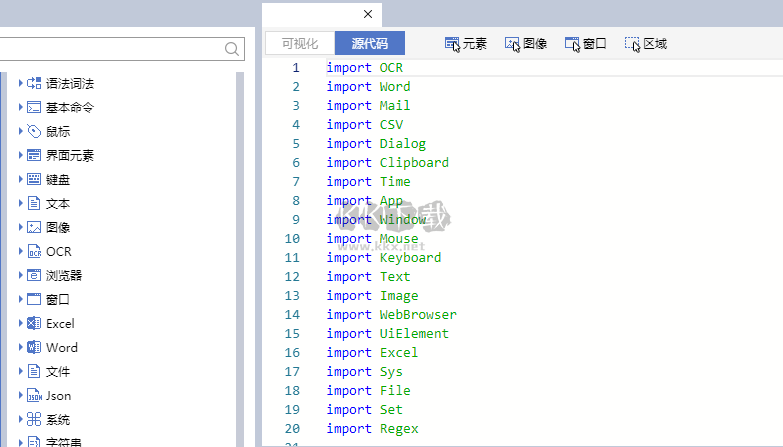Click the 基本命令 terminal icon
This screenshot has height=447, width=783.
coord(34,107)
